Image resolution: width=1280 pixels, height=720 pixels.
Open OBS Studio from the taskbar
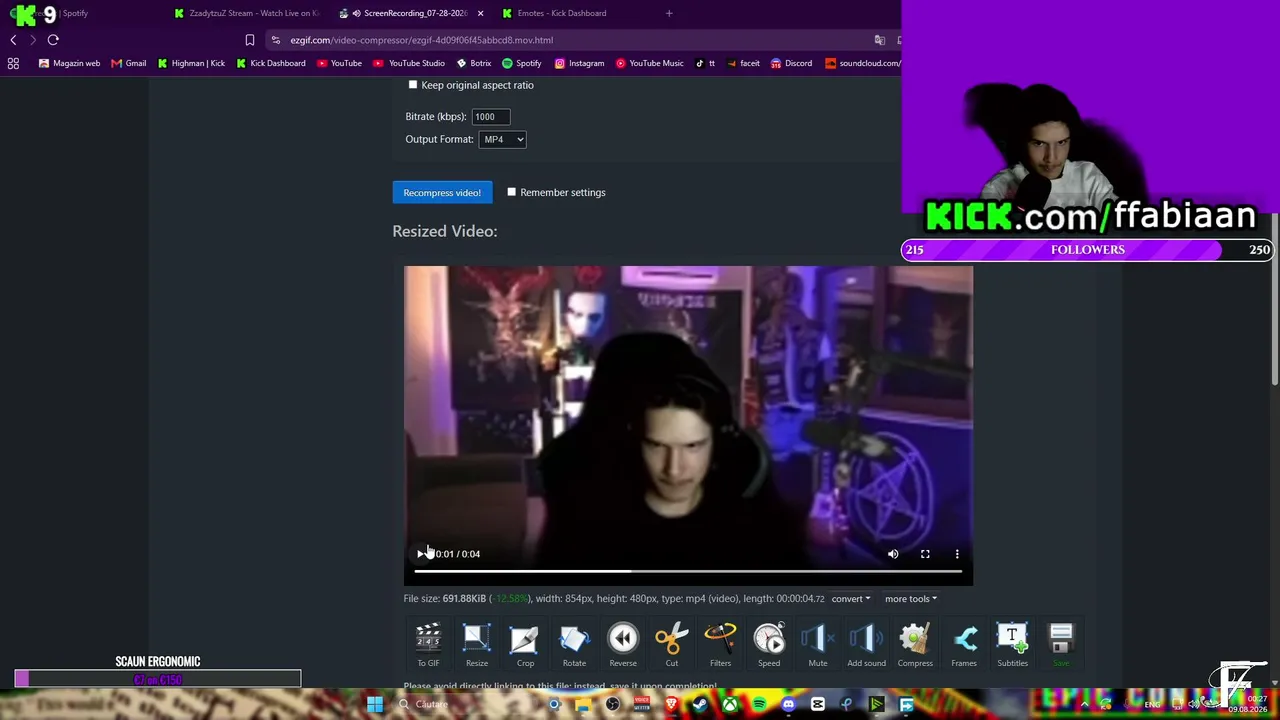(x=612, y=705)
